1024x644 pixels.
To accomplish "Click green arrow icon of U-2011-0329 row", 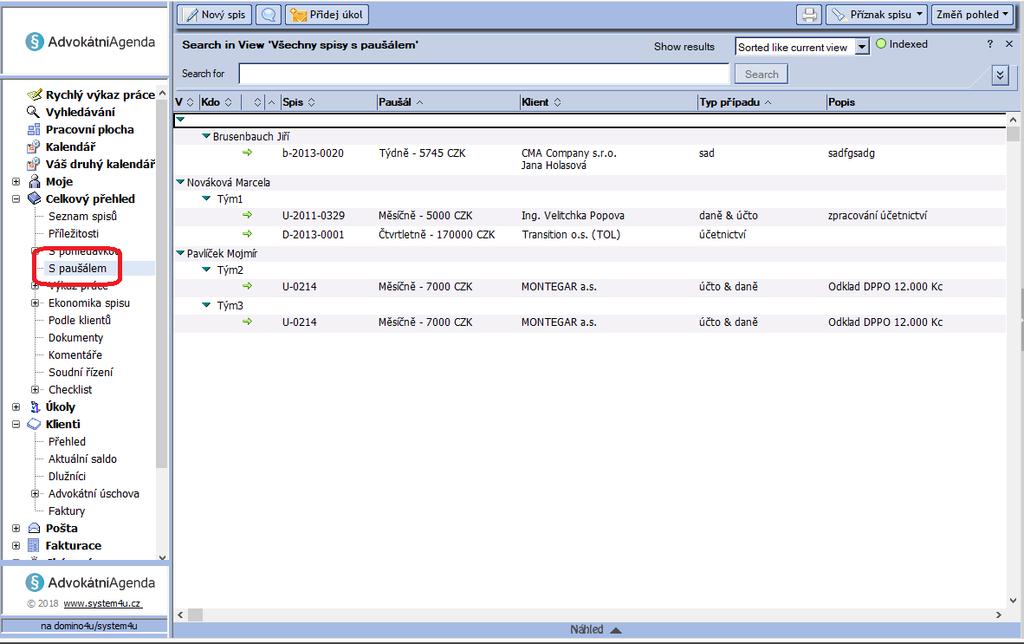I will [x=247, y=214].
